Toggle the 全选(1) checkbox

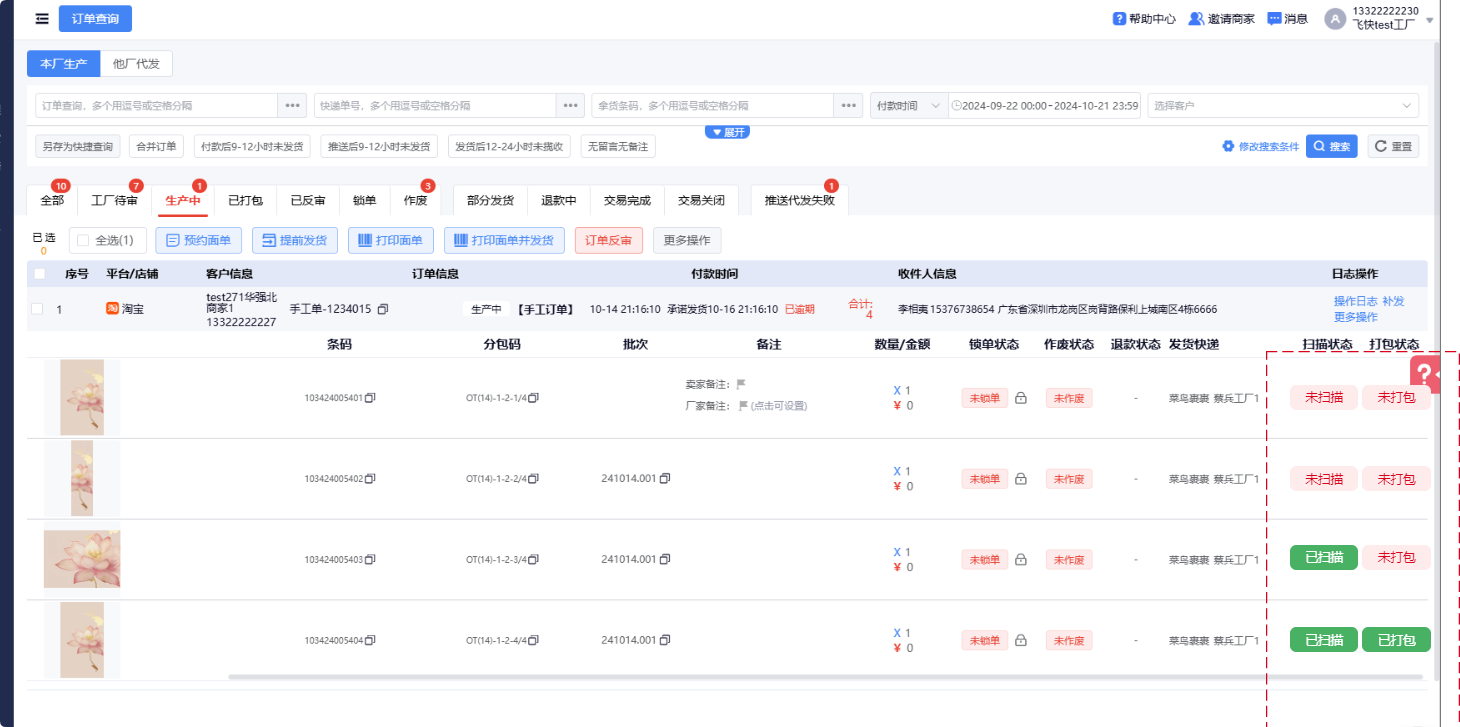point(83,240)
